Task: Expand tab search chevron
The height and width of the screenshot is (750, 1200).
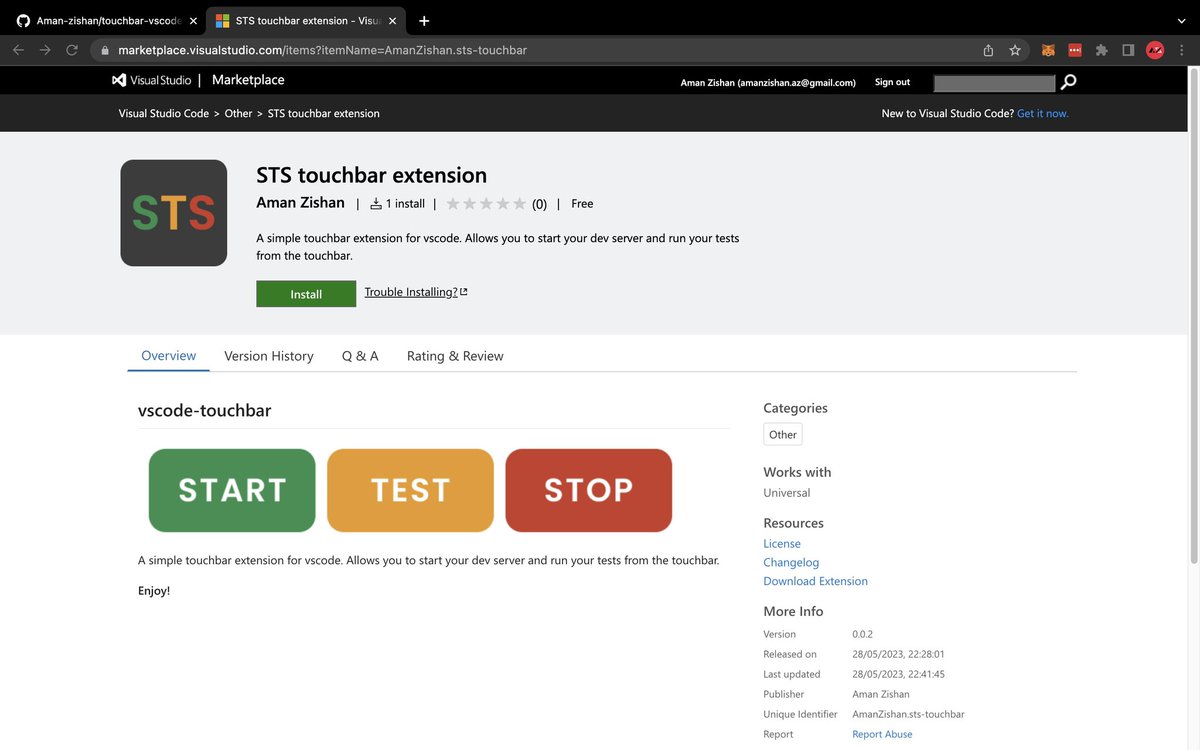Action: 1181,20
